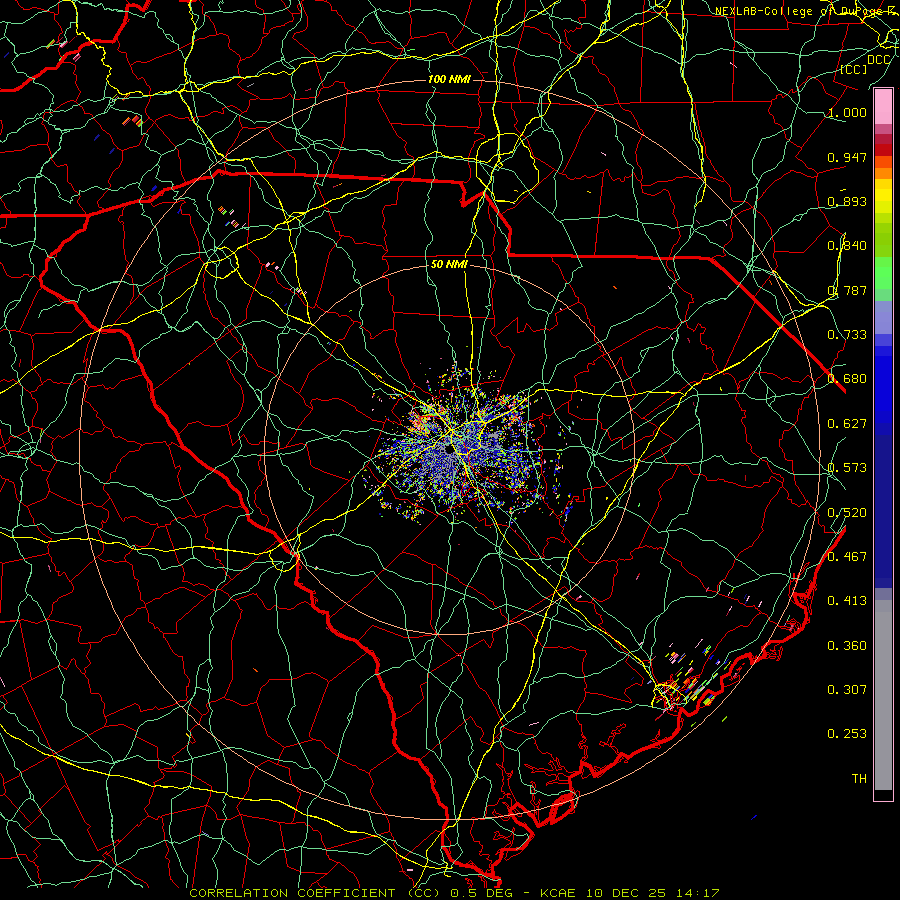The height and width of the screenshot is (900, 900).
Task: Click the 0.627 legend value
Action: [847, 424]
